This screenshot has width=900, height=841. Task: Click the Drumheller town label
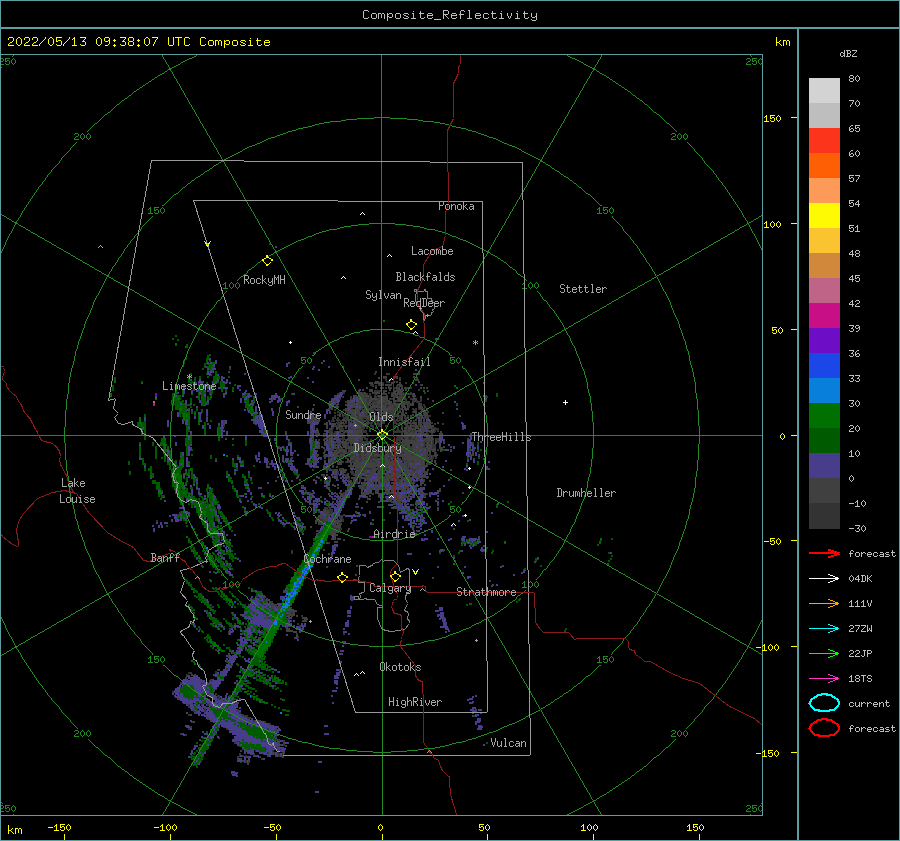click(586, 493)
